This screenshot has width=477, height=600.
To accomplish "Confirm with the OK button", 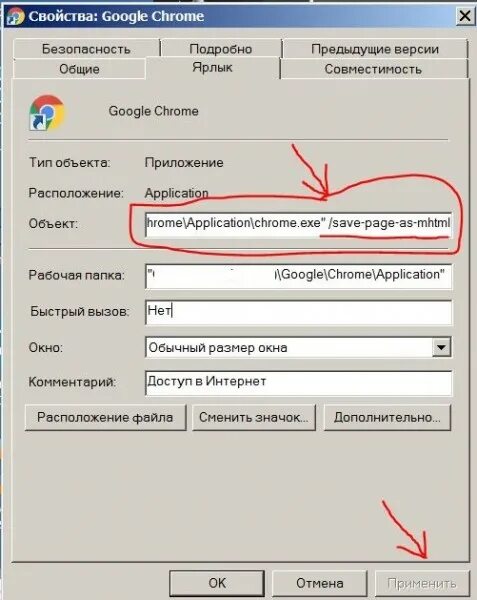I will [217, 583].
